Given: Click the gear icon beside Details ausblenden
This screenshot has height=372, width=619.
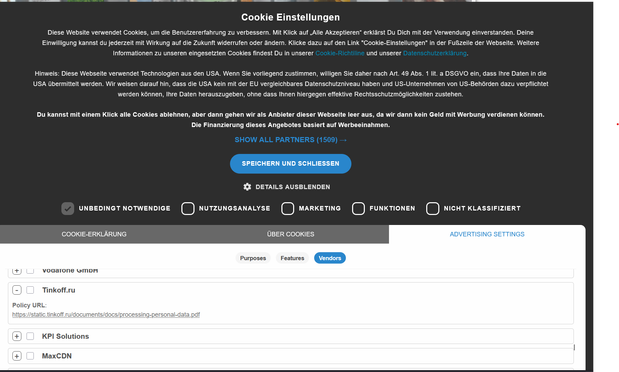Looking at the screenshot, I should point(247,187).
